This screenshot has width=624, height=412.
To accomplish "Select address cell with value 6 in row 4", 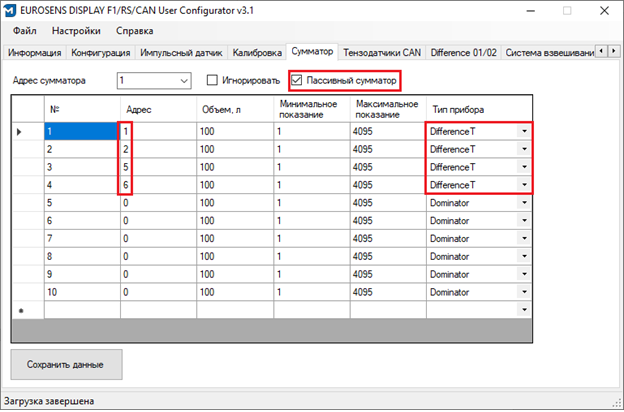I will click(x=158, y=185).
